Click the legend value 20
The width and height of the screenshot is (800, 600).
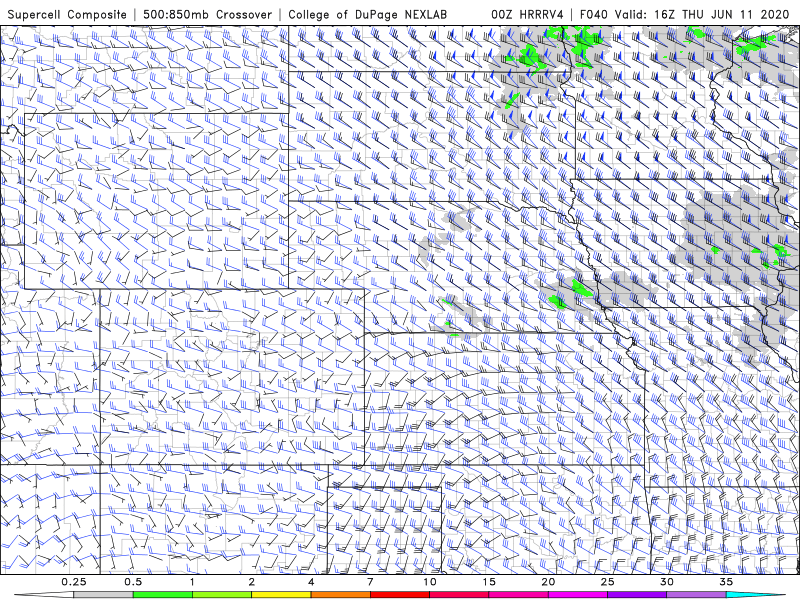pos(548,582)
